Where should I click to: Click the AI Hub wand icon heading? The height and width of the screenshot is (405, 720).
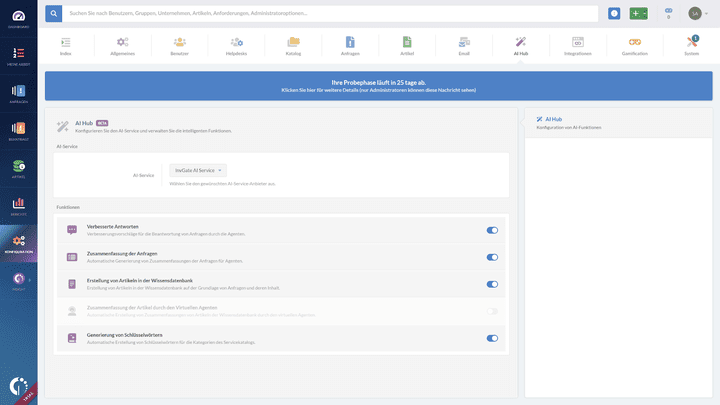(x=62, y=126)
